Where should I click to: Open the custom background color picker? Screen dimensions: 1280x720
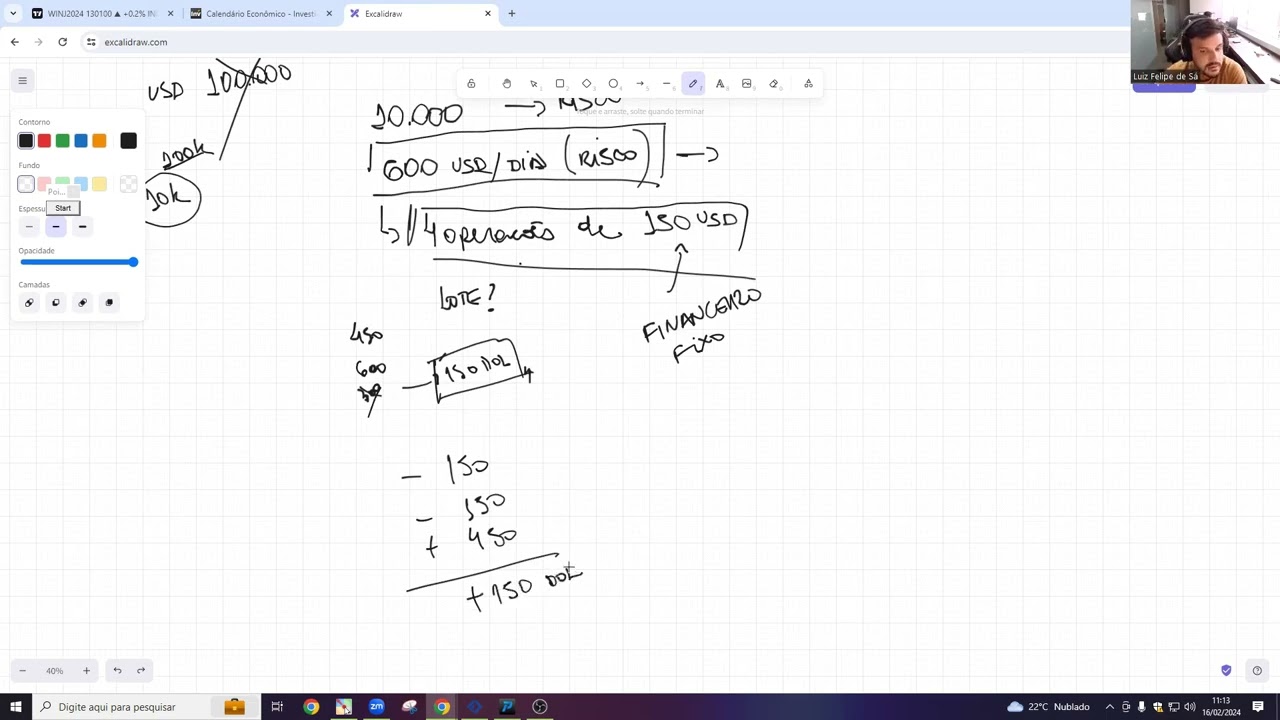coord(128,184)
